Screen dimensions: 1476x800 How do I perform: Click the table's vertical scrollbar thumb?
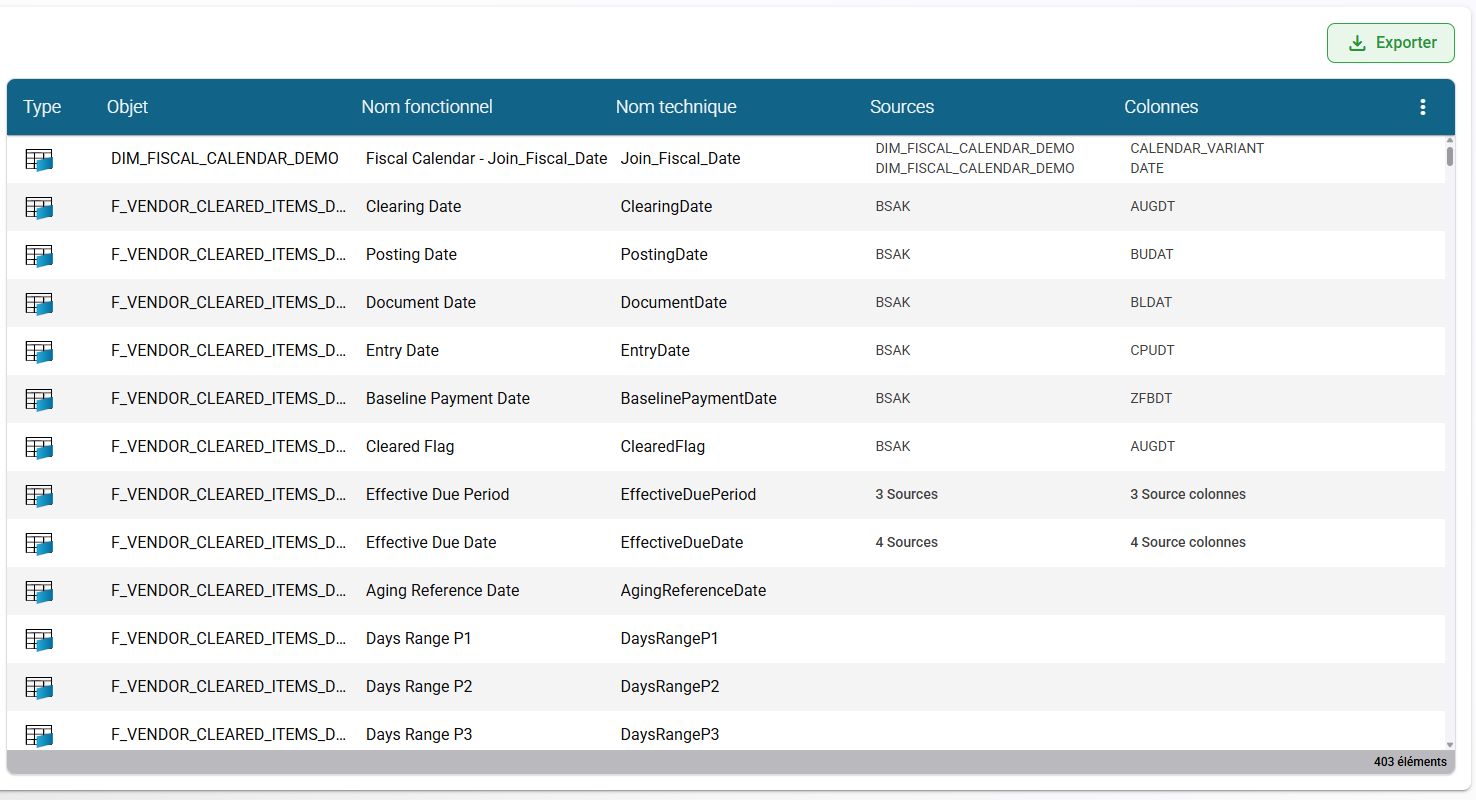tap(1450, 156)
